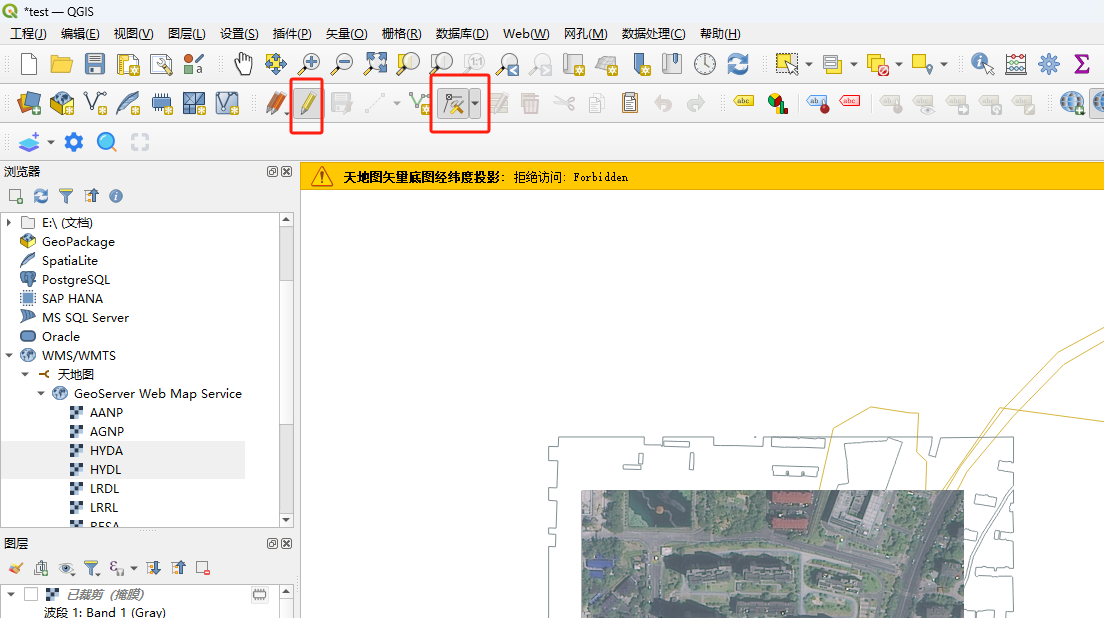Viewport: 1104px width, 618px height.
Task: Open the Statistical Summary sigma icon
Action: point(1081,64)
